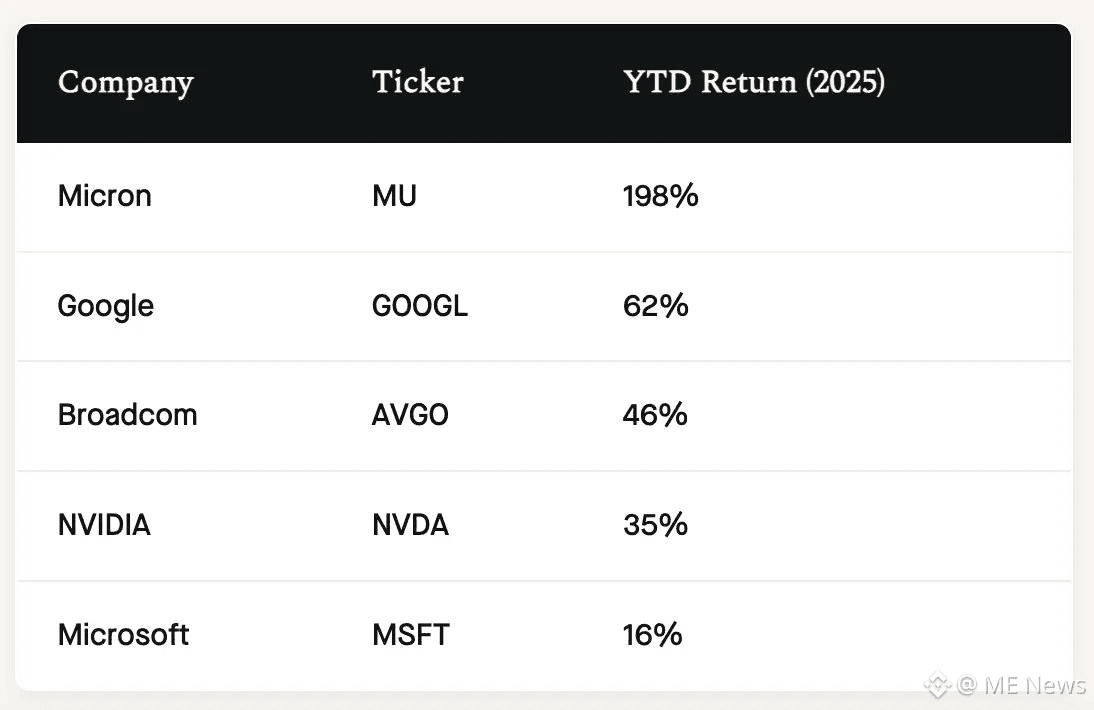Image resolution: width=1094 pixels, height=710 pixels.
Task: Click the NVDA ticker text
Action: click(410, 525)
